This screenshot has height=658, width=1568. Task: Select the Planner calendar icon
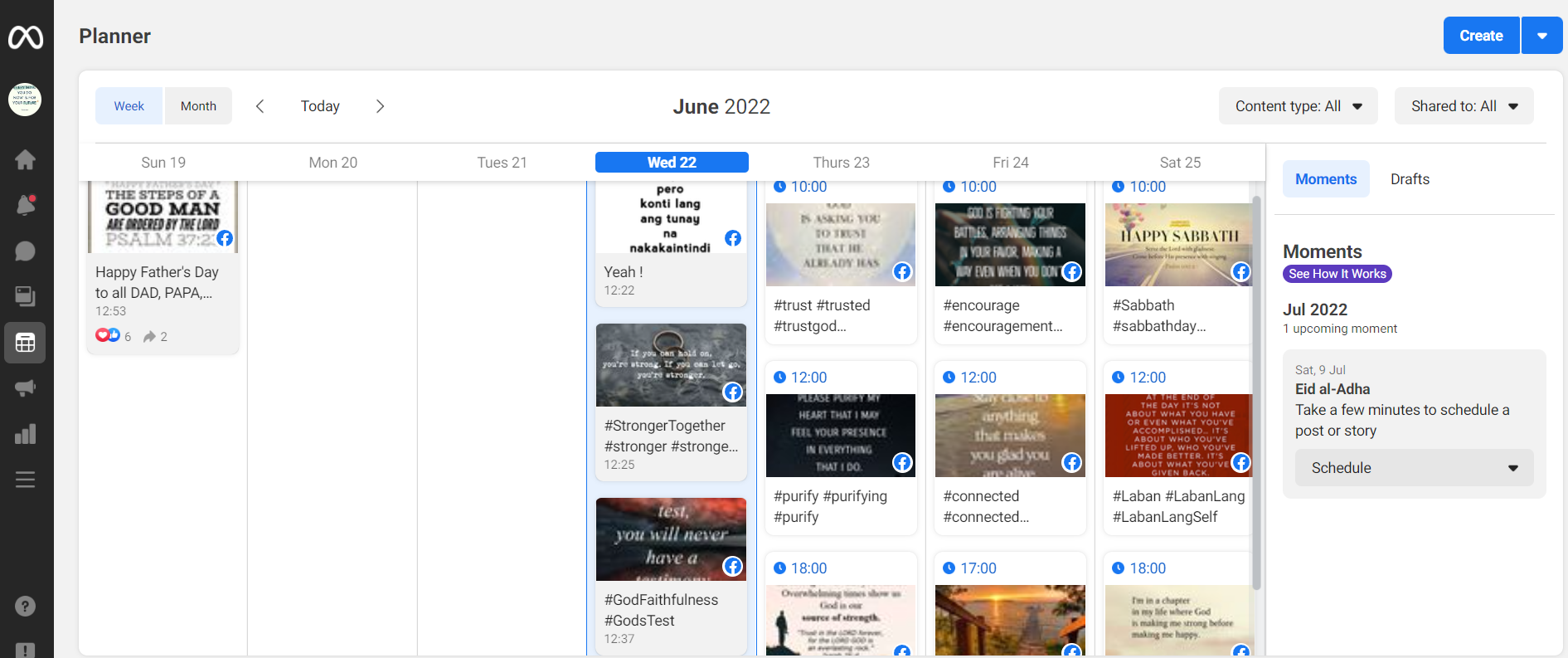tap(25, 343)
